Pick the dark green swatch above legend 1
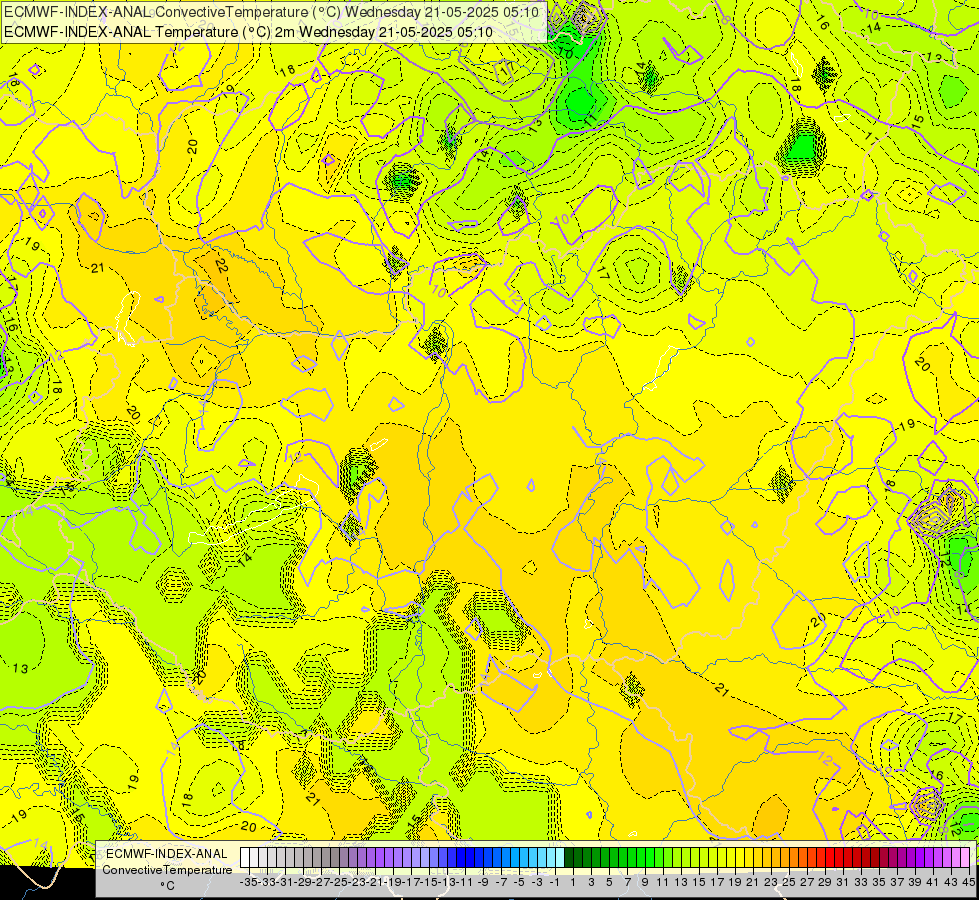This screenshot has width=979, height=900. point(569,858)
